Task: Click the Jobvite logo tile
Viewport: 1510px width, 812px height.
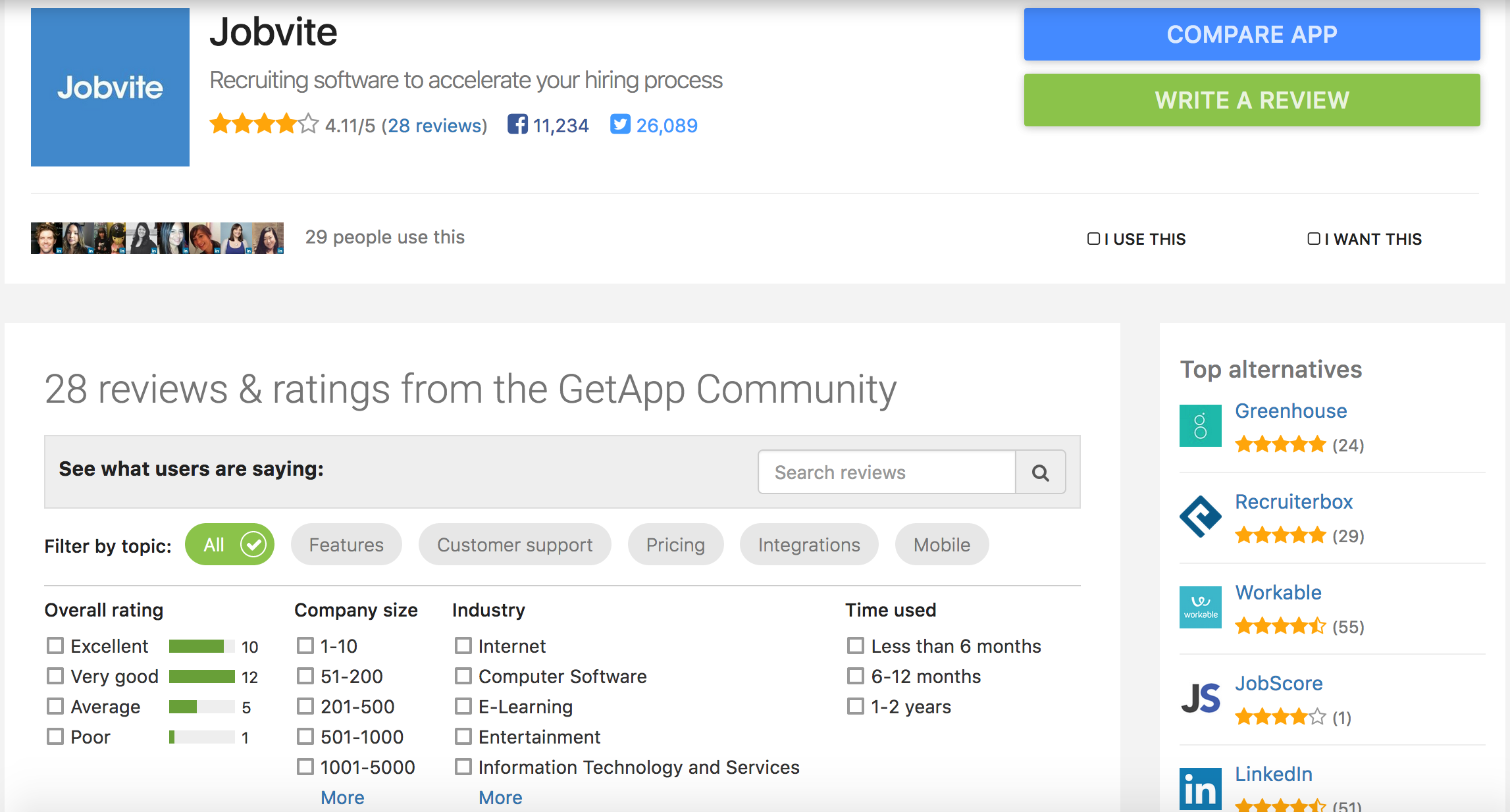Action: point(110,87)
